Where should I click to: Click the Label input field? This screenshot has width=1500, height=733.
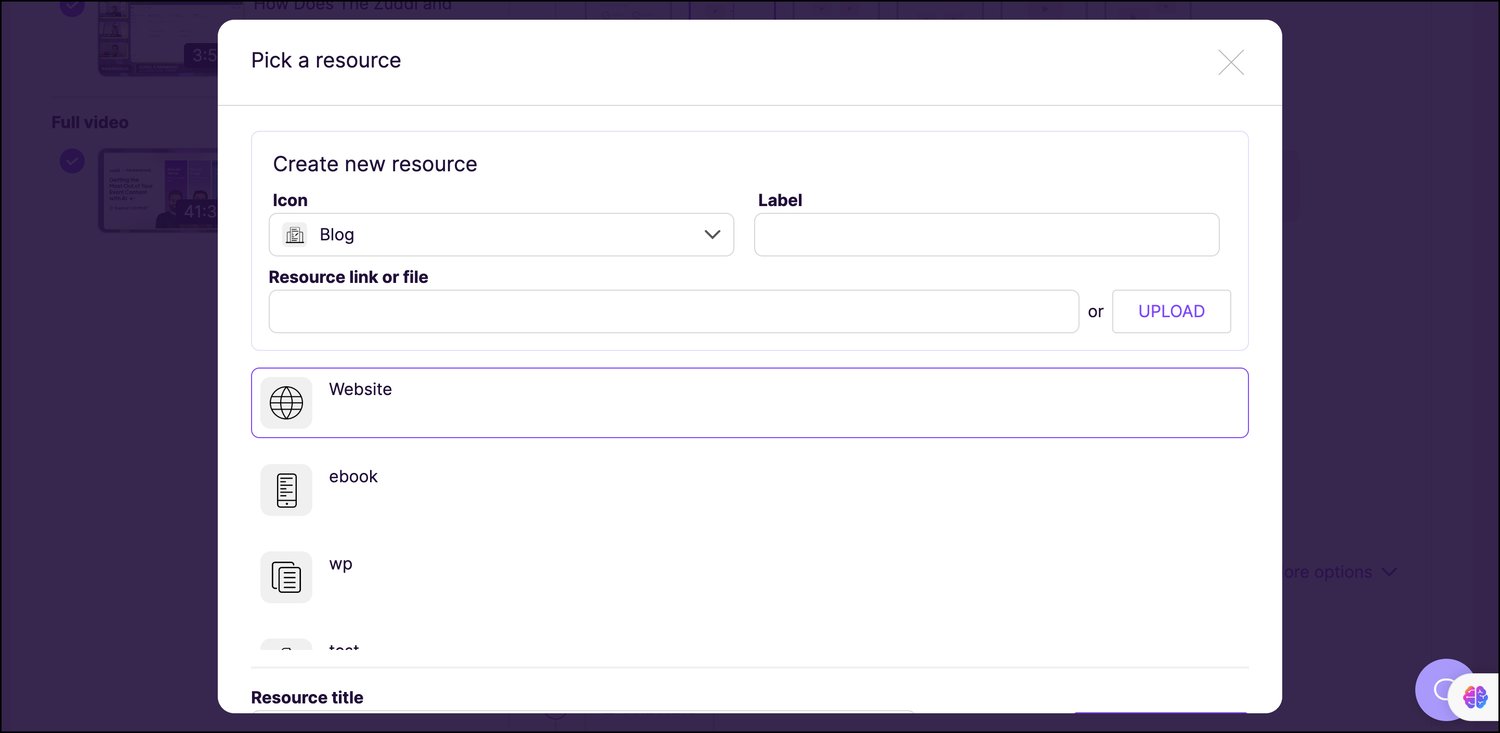(x=986, y=234)
